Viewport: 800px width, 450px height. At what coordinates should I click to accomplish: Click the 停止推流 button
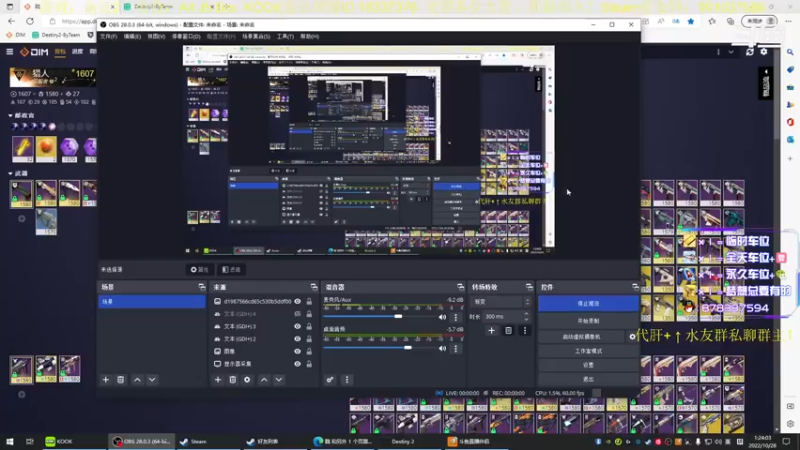(588, 304)
